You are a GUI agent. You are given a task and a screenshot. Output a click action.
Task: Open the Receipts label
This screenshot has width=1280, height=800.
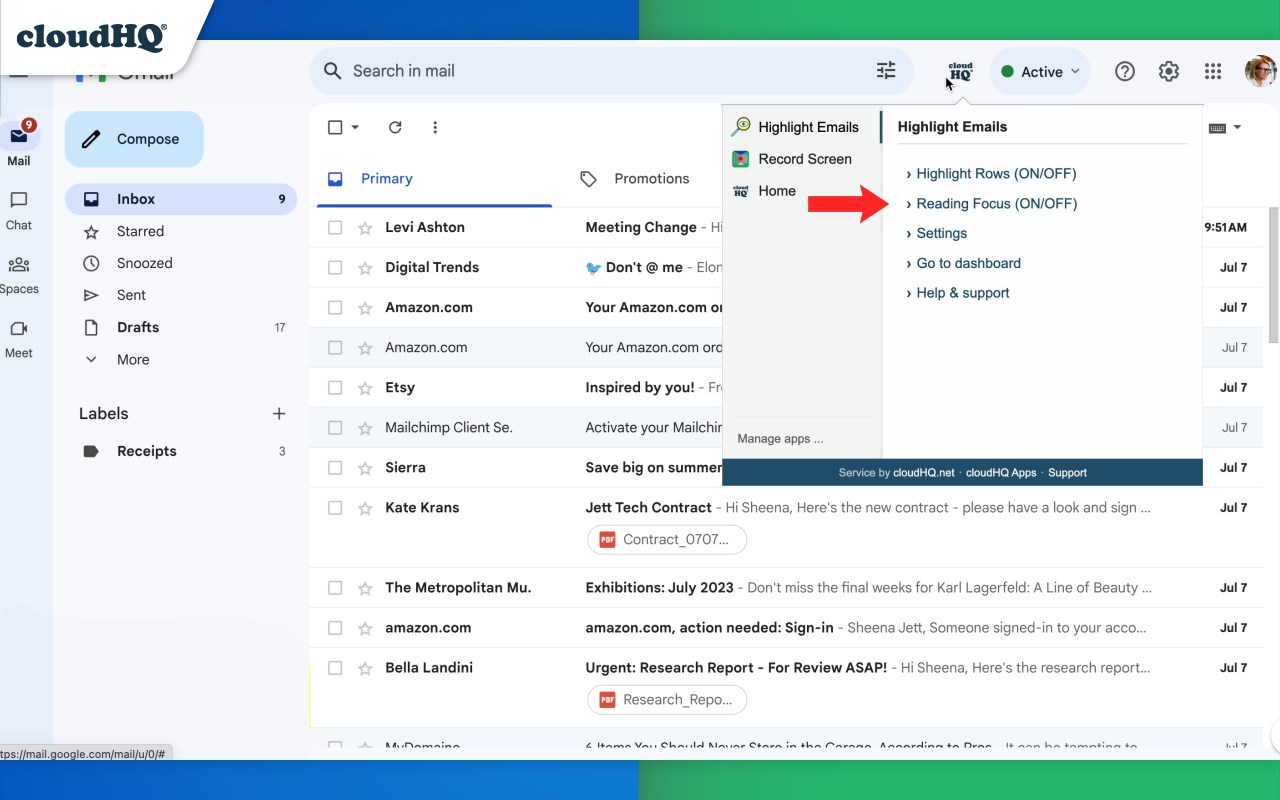tap(181, 451)
